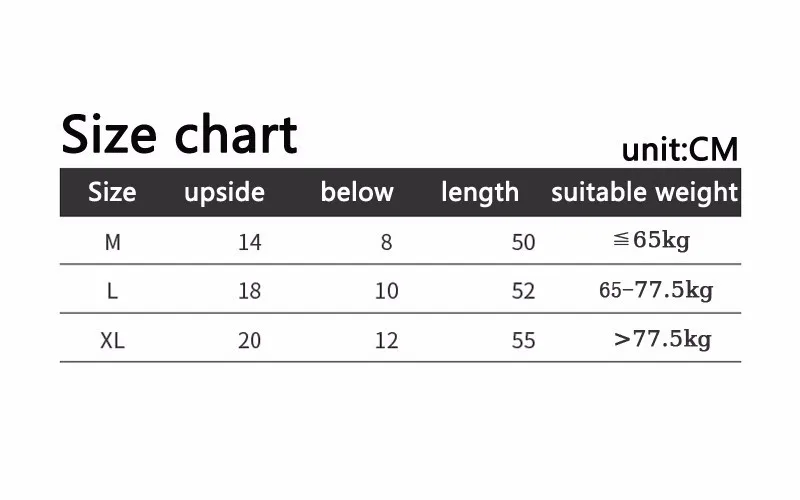The image size is (800, 500).
Task: Click the '≦65kg' weight cell
Action: [x=652, y=240]
